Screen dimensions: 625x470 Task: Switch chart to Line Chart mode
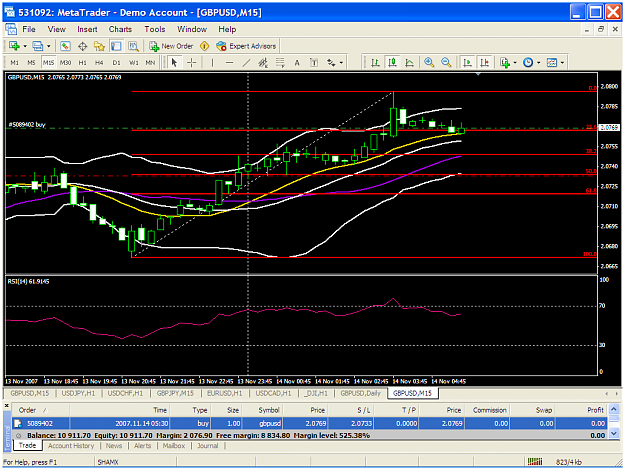(x=409, y=63)
